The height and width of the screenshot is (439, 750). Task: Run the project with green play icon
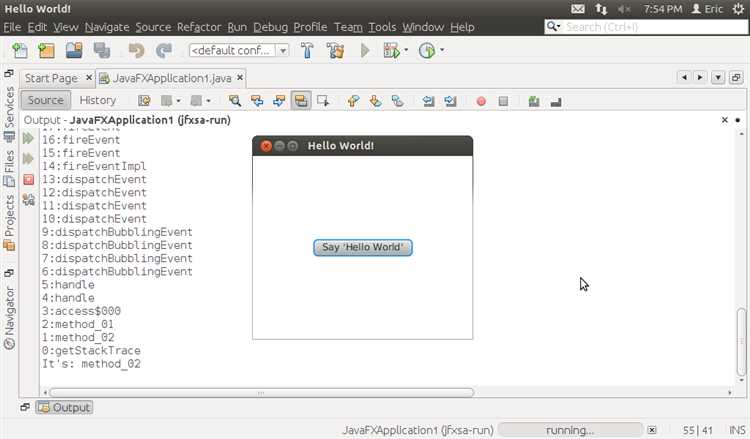tap(365, 50)
